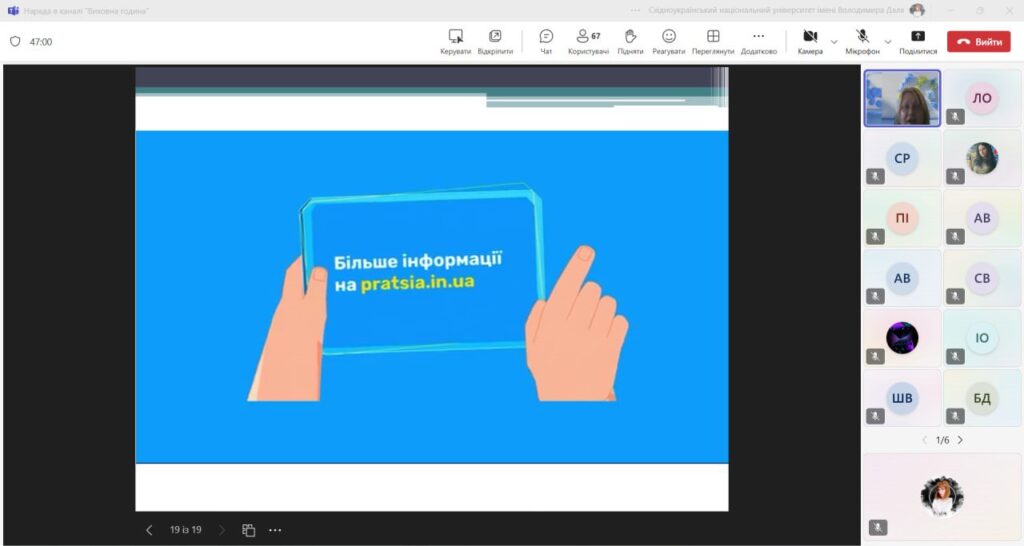Screen dimensions: 1024x546
Task: Open slide more options ellipsis
Action: (x=275, y=530)
